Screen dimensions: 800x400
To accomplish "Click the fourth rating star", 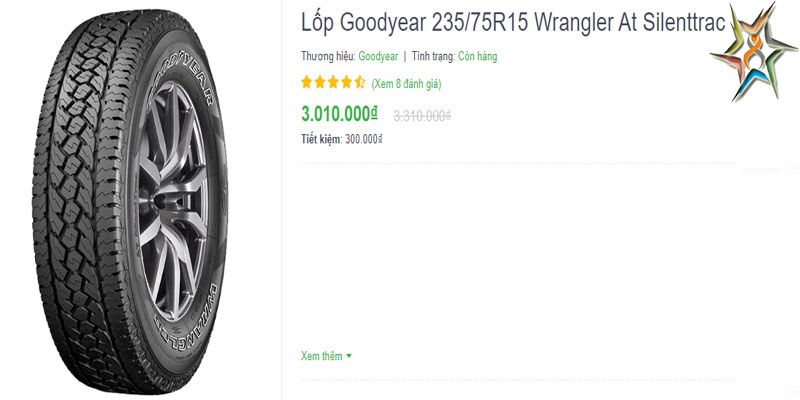I will (x=346, y=82).
